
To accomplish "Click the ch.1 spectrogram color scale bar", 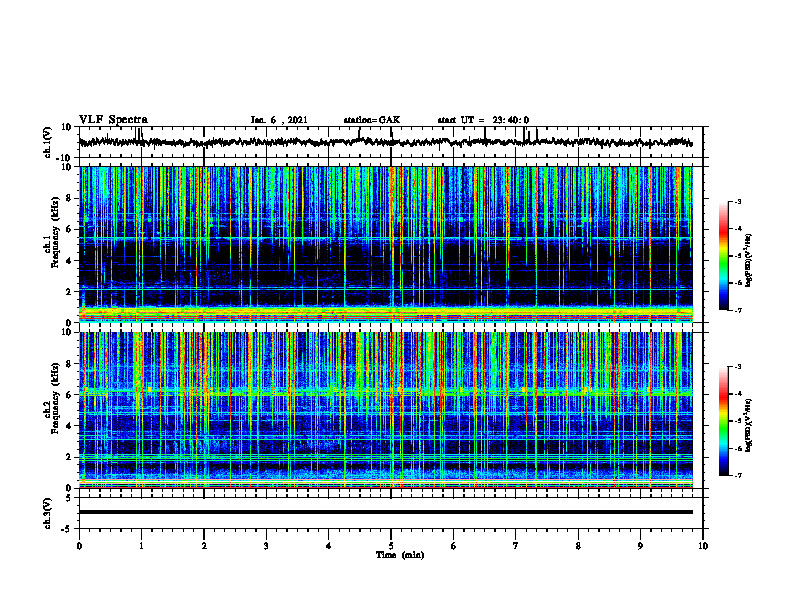I will coord(724,256).
